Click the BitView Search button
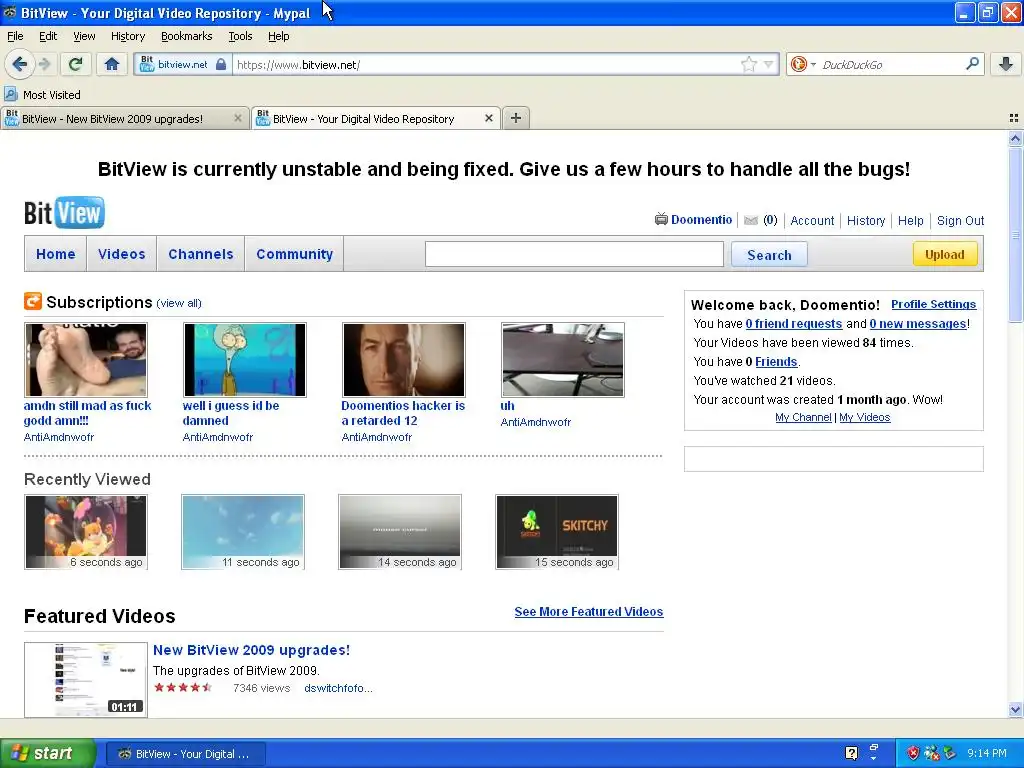This screenshot has width=1024, height=768. pos(769,255)
